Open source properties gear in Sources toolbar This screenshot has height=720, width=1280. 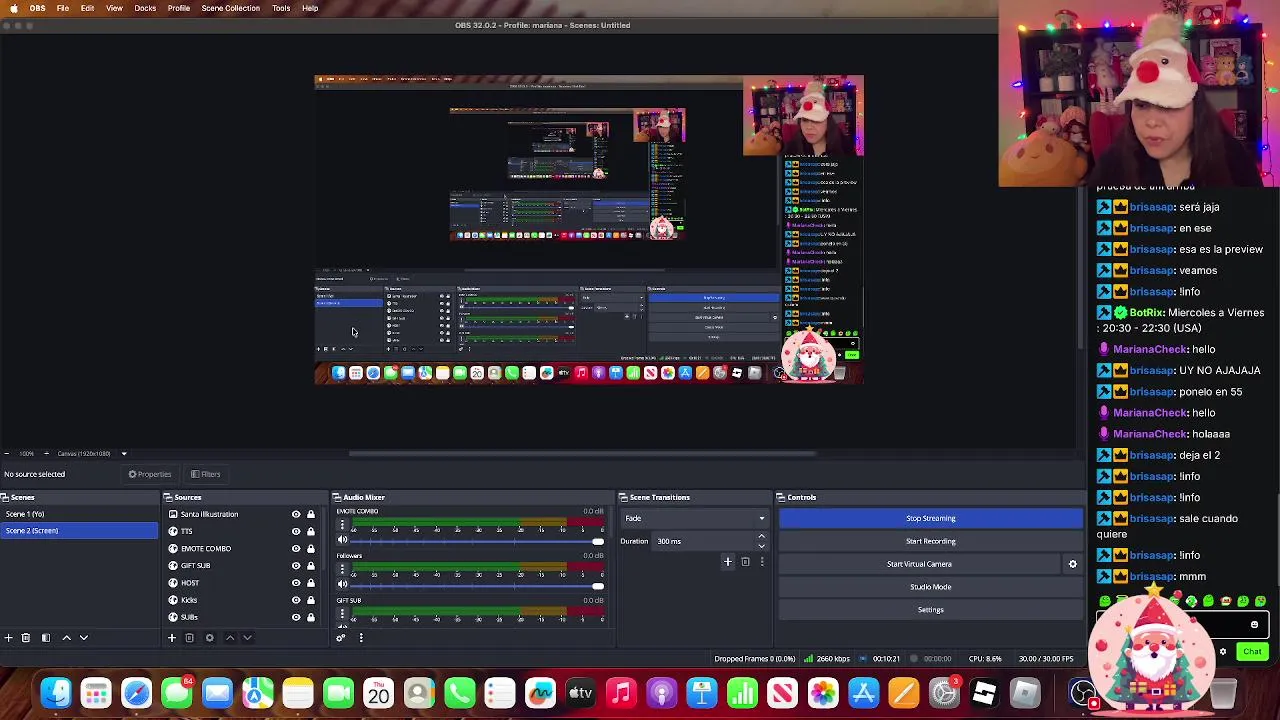(209, 638)
